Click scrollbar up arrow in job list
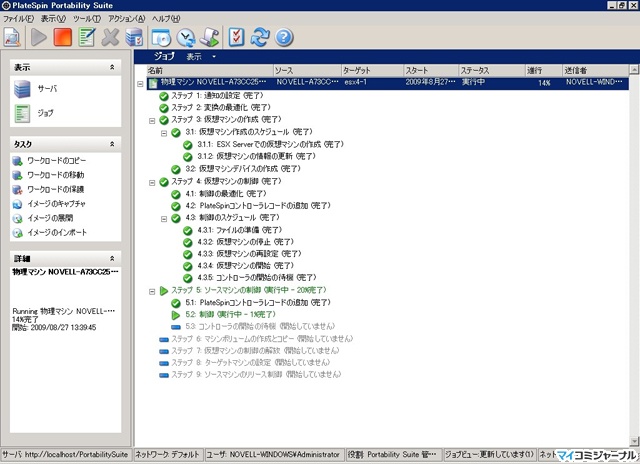Viewport: 640px width, 464px height. point(633,69)
